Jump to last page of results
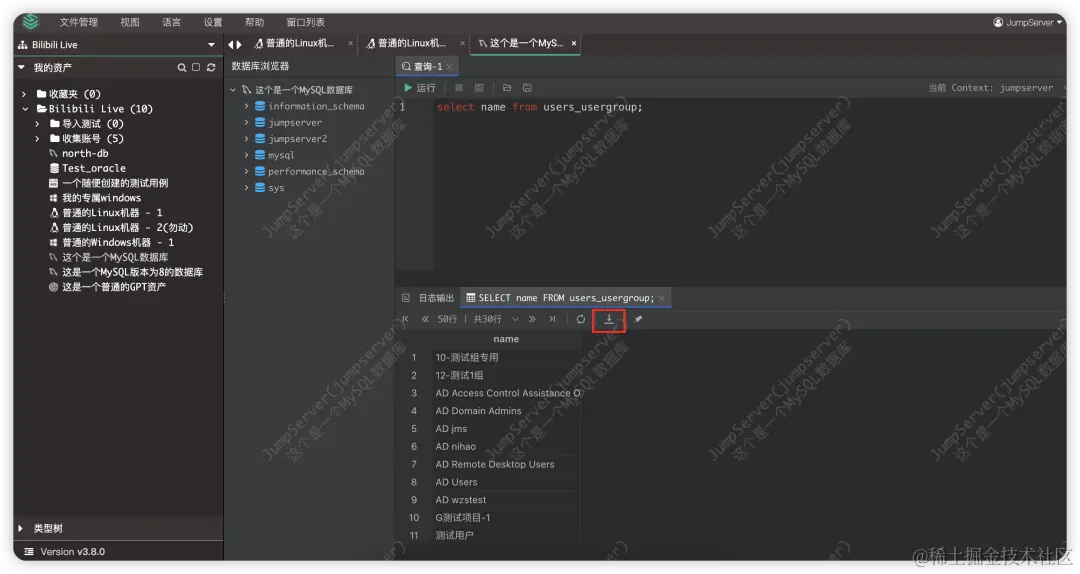Image resolution: width=1080 pixels, height=574 pixels. click(x=552, y=319)
